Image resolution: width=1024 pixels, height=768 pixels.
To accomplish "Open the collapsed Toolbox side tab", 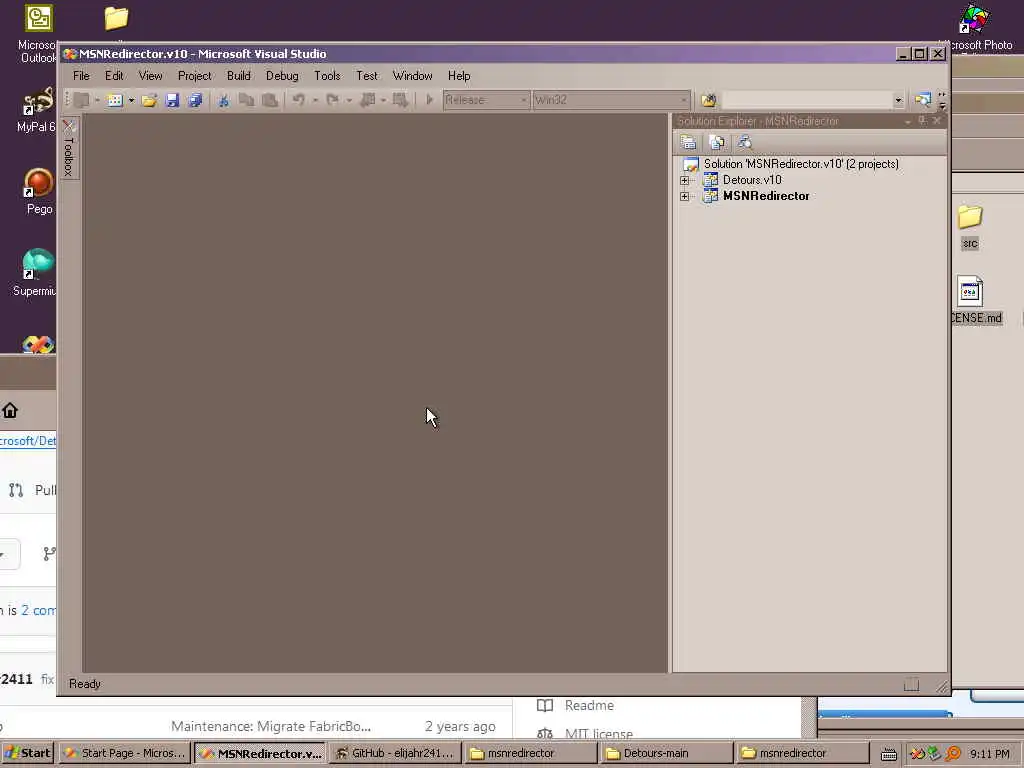I will click(69, 148).
